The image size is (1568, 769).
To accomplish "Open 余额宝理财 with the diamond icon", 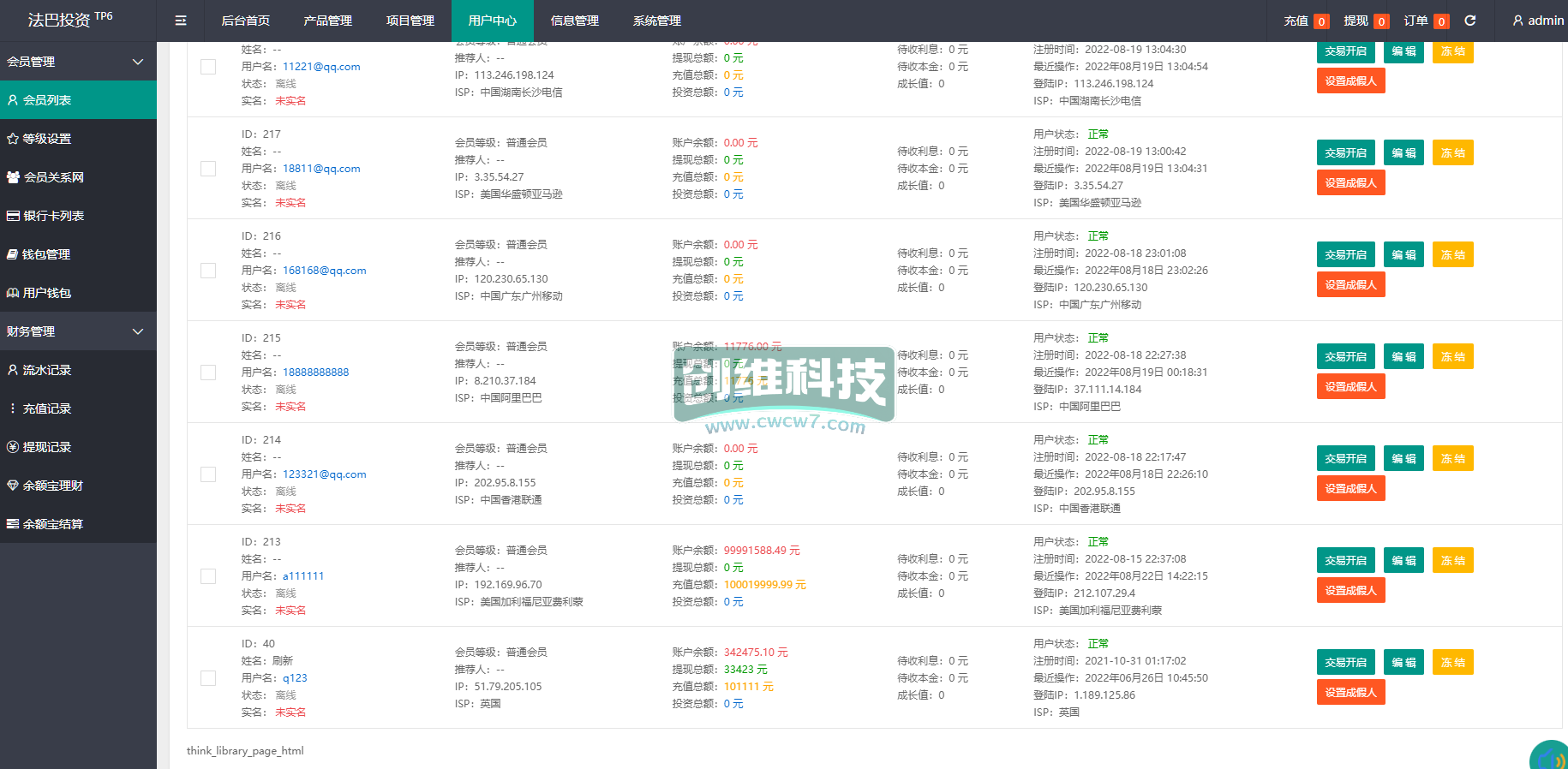I will (78, 486).
